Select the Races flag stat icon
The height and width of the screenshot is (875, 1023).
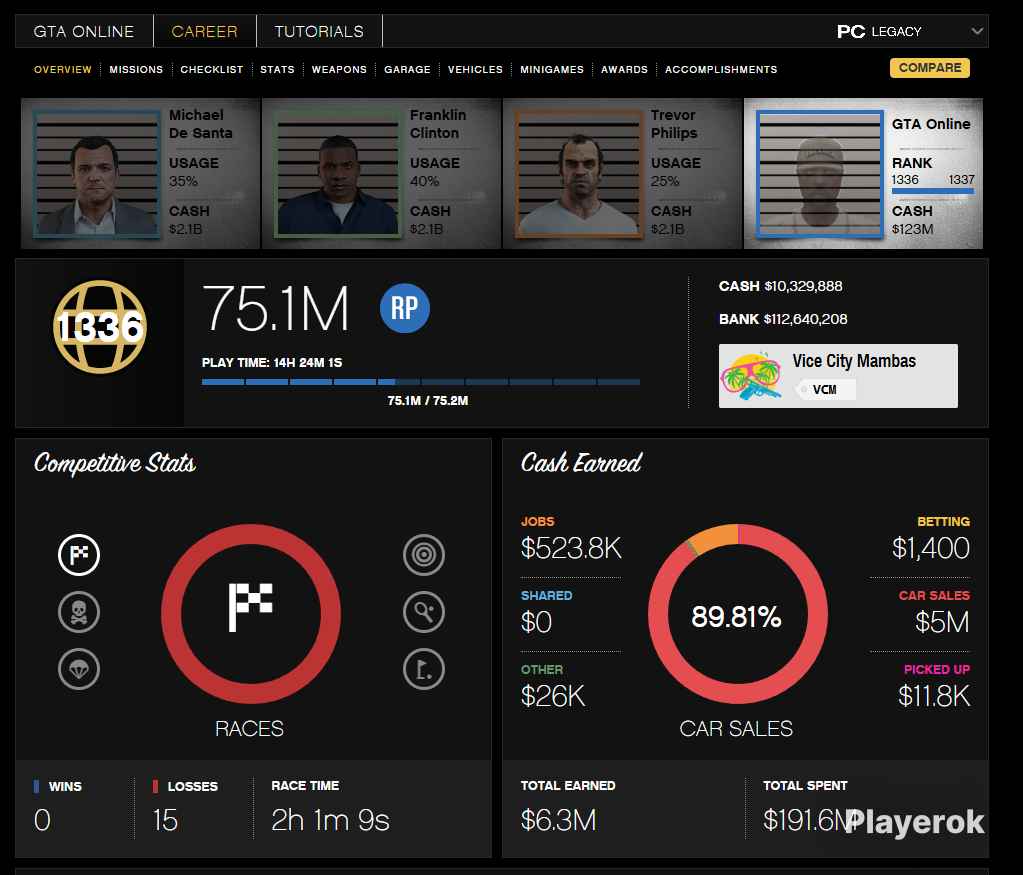(79, 555)
